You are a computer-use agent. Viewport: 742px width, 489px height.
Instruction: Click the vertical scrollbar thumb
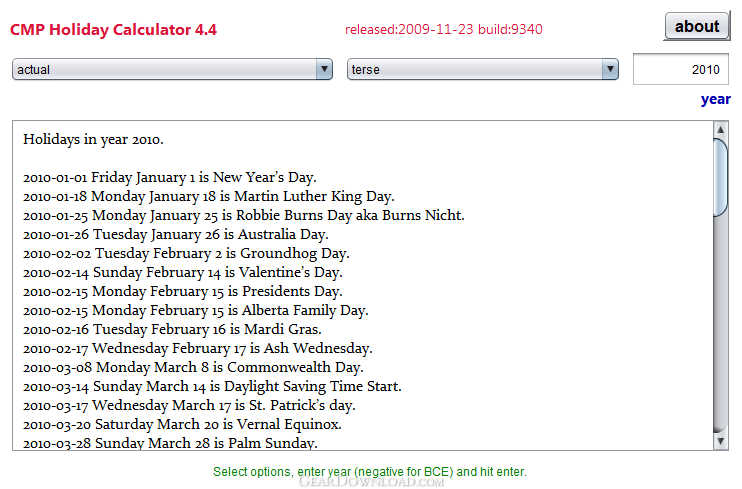[x=720, y=178]
